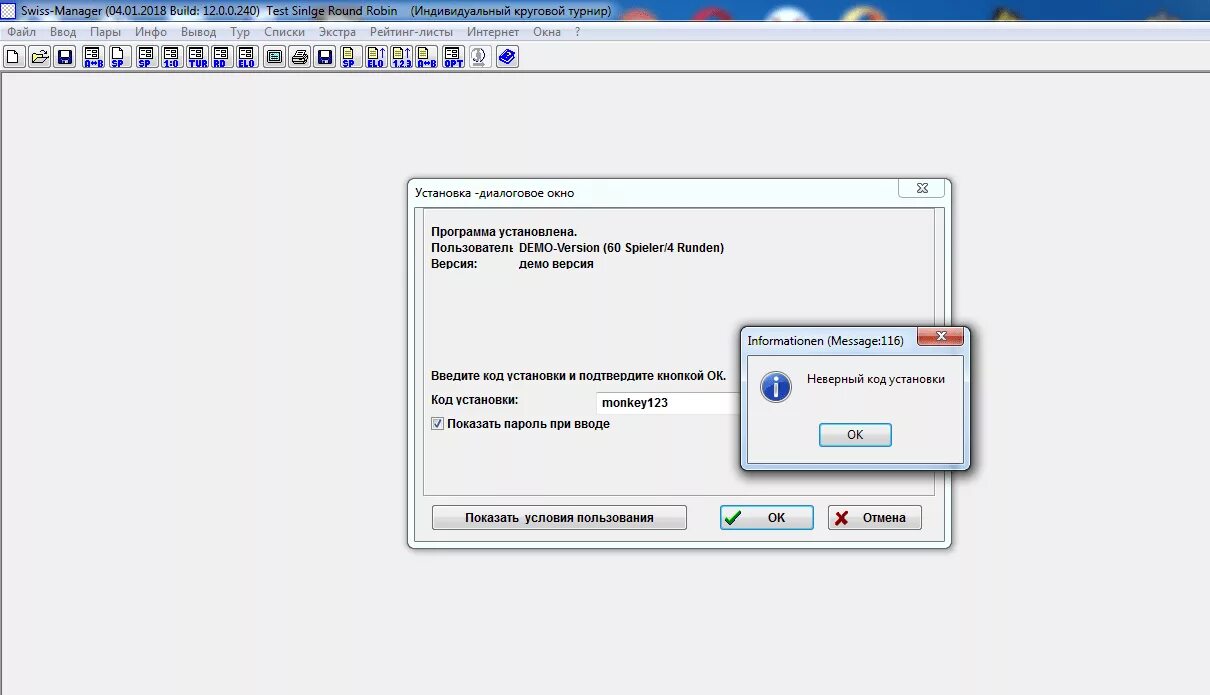This screenshot has width=1210, height=695.
Task: Uncheck 'Показать пароль при вводе' checkbox
Action: pyautogui.click(x=437, y=424)
